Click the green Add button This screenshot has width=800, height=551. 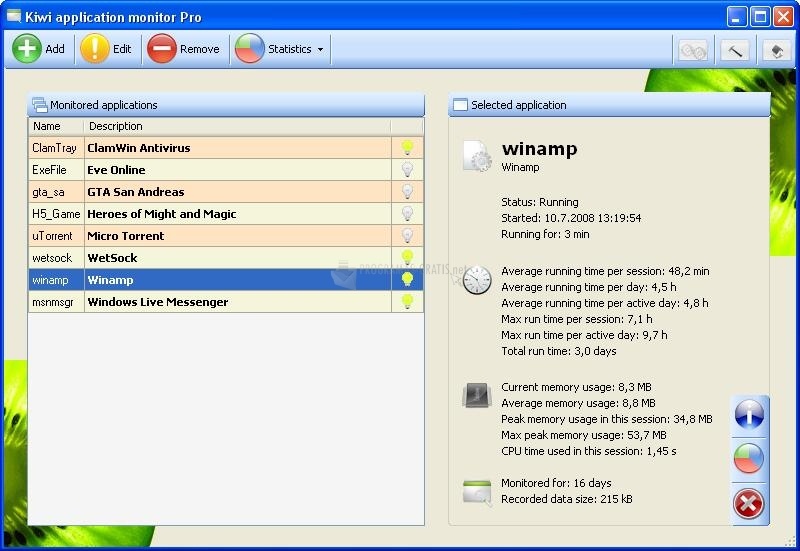pos(39,49)
